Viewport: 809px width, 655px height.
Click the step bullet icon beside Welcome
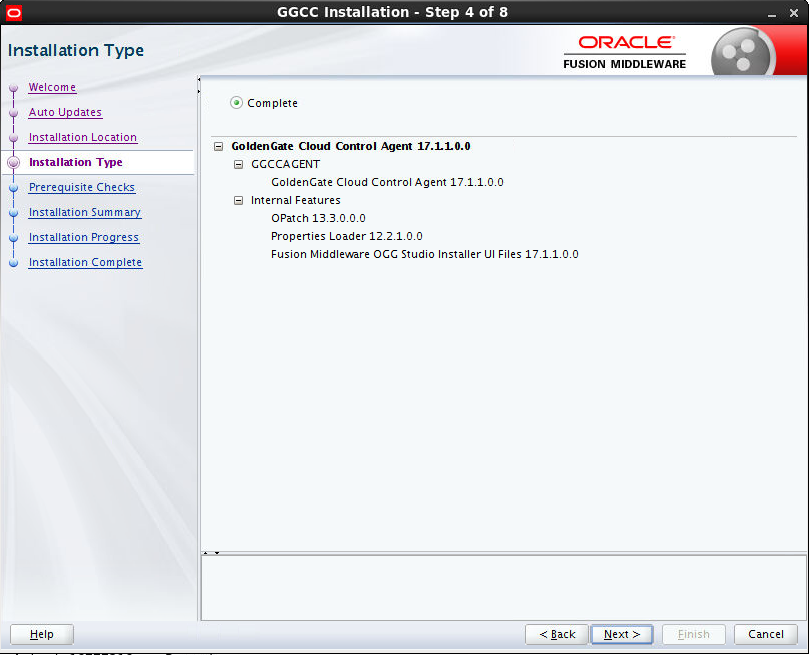pyautogui.click(x=14, y=88)
